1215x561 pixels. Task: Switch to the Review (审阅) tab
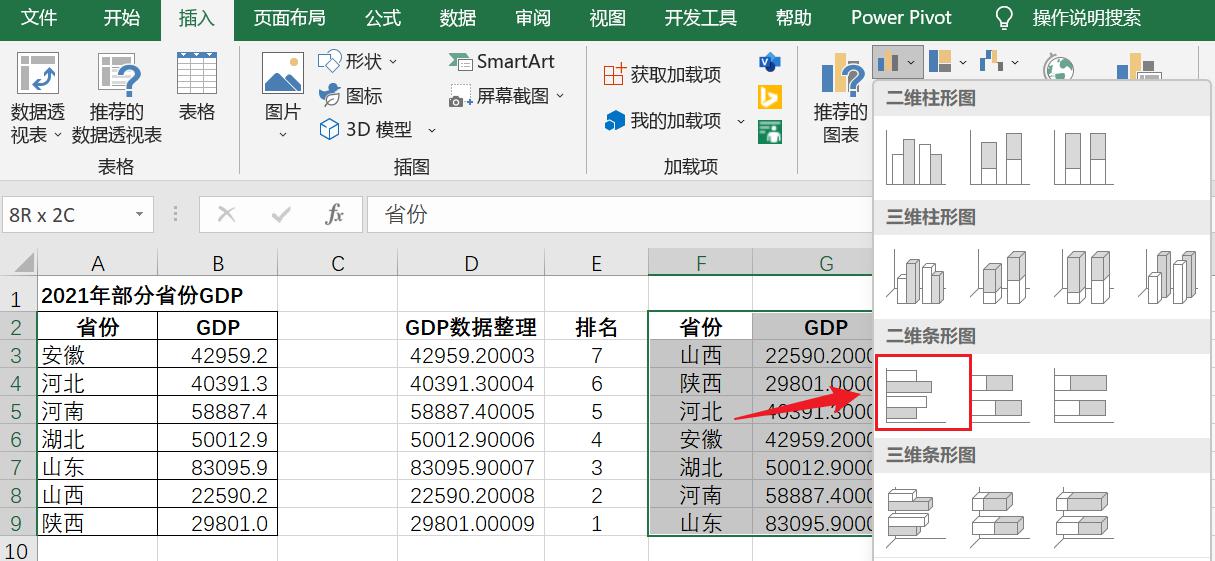pyautogui.click(x=533, y=18)
